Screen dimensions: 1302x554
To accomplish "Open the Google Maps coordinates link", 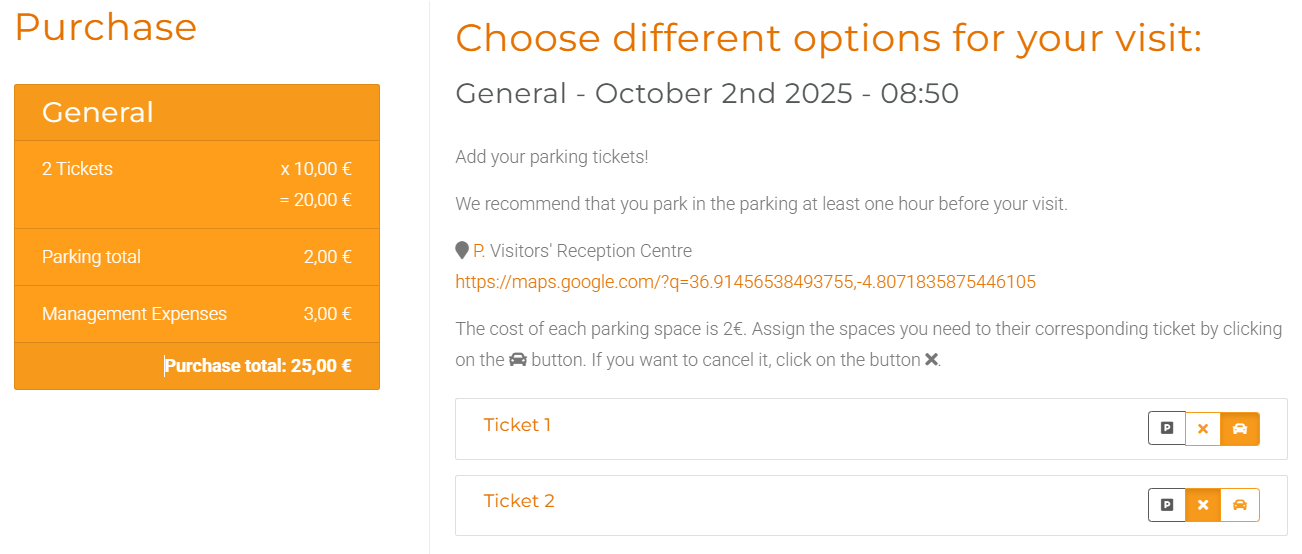I will 745,282.
